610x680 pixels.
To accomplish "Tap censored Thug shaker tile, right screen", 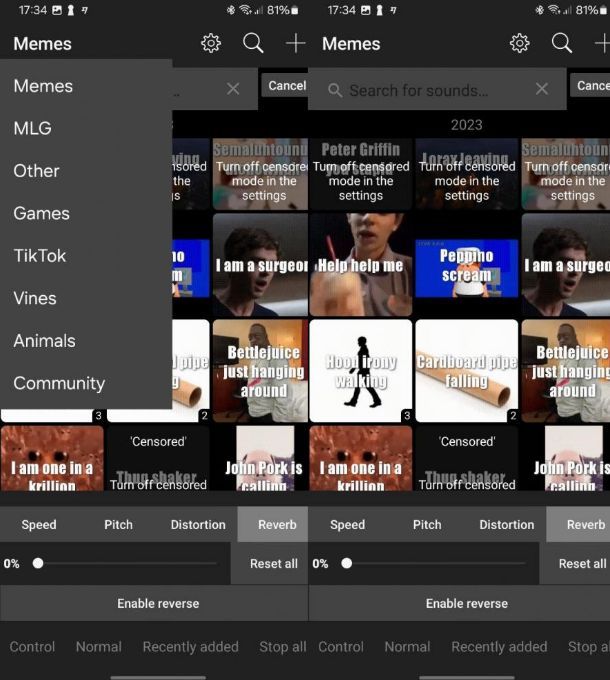I will pos(466,458).
